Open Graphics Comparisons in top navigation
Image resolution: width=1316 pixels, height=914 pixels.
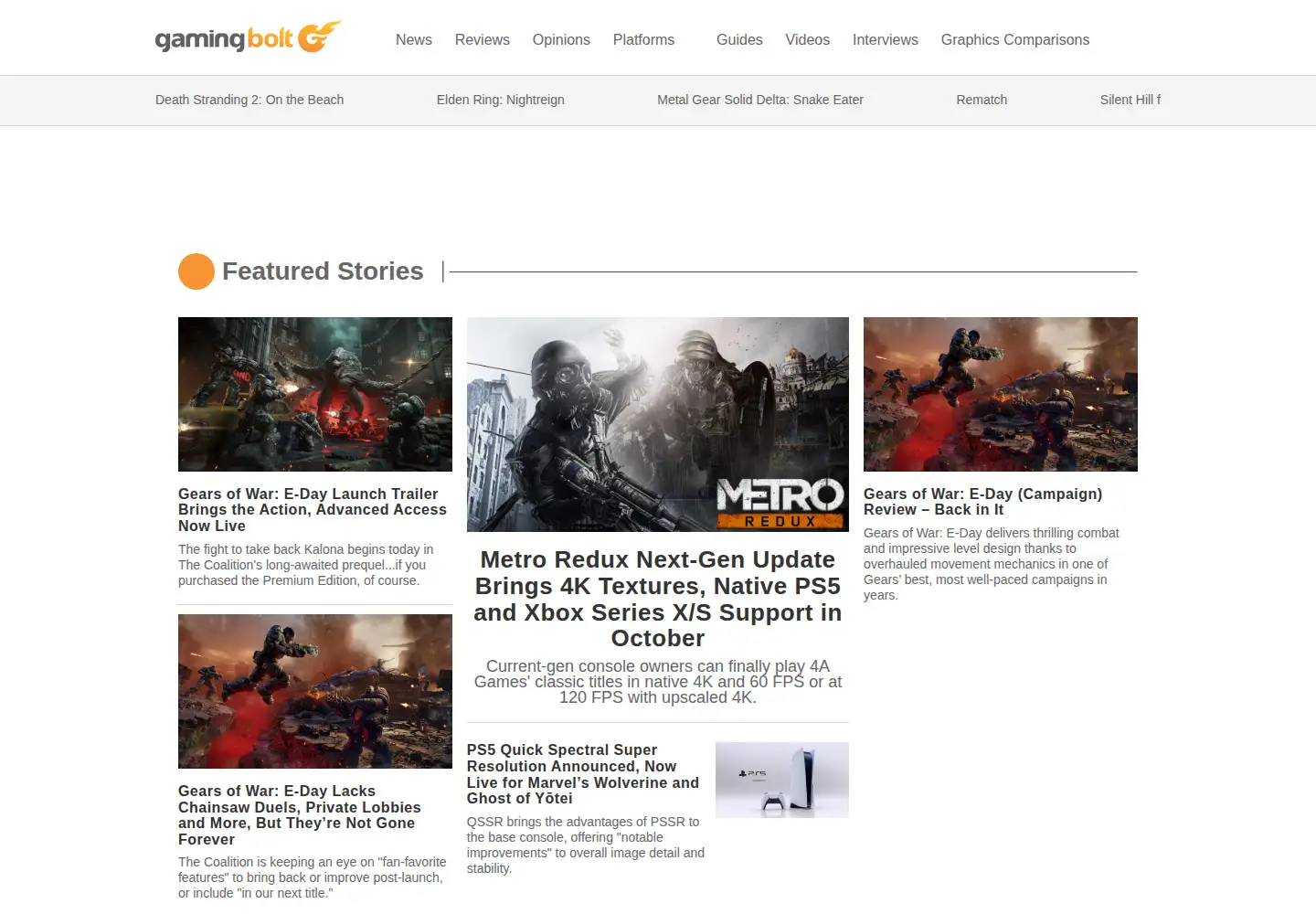coord(1015,40)
